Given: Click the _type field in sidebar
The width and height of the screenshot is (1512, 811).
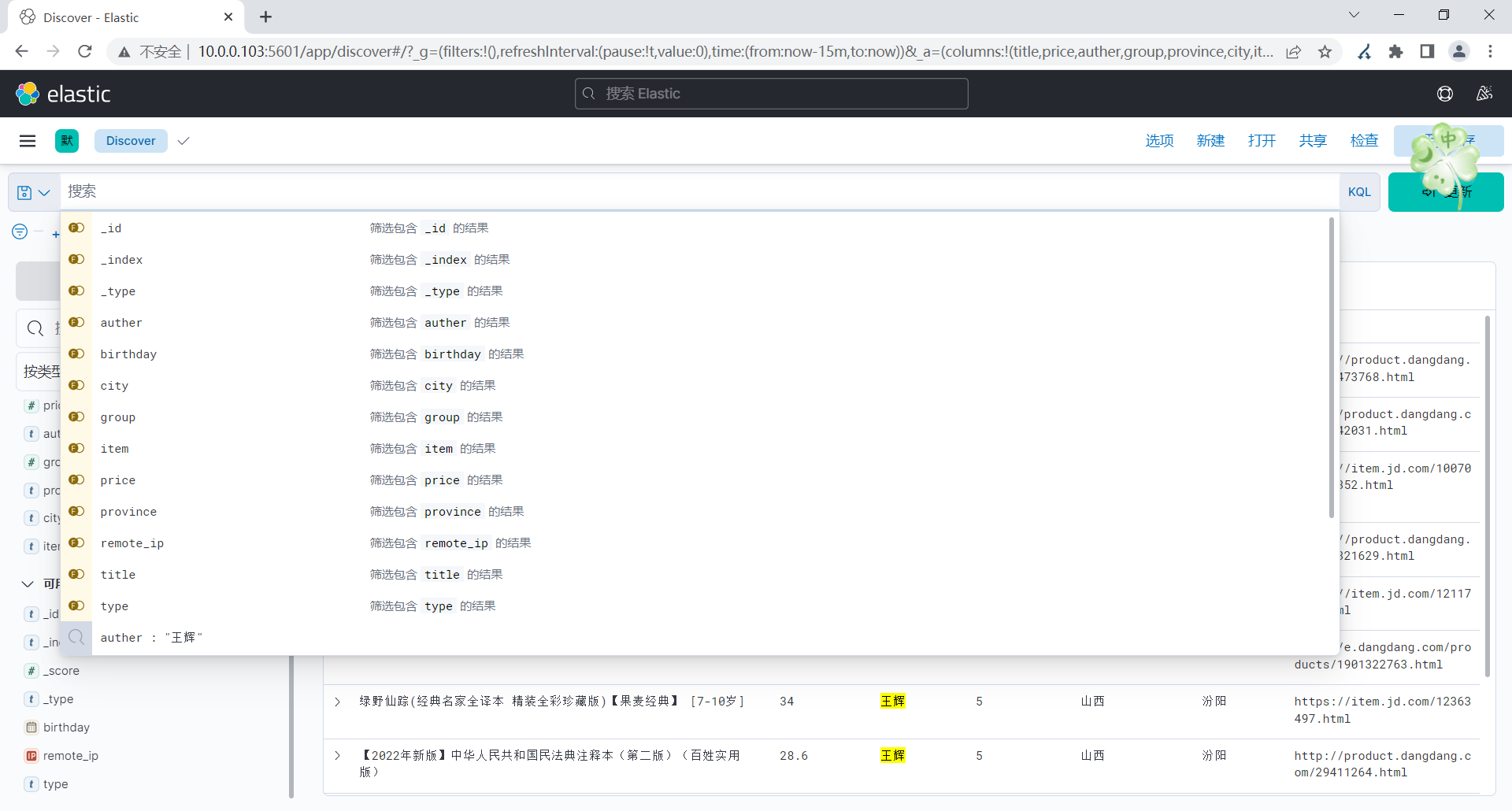Looking at the screenshot, I should (58, 699).
